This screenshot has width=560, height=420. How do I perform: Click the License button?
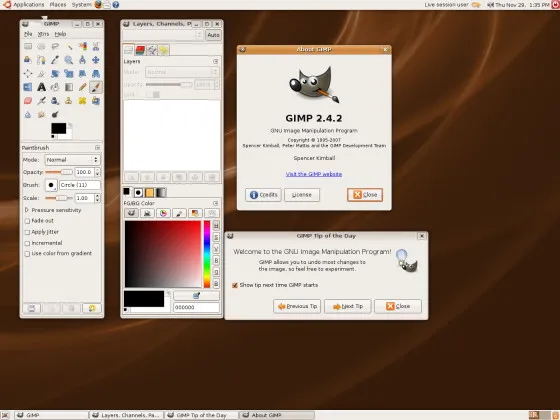302,195
